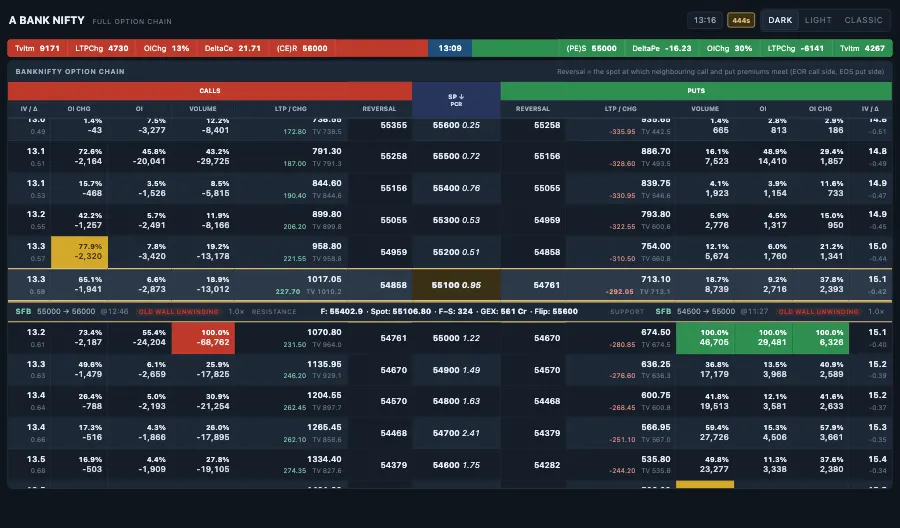Sort by puts-side OI CHG column header
The image size is (900, 528).
[821, 109]
